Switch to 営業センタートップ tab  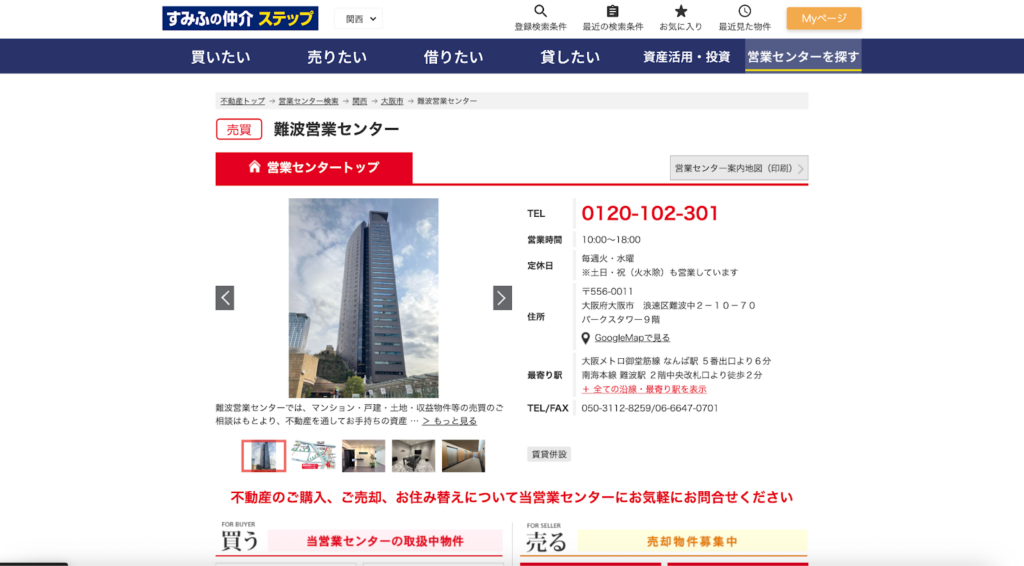pos(314,168)
